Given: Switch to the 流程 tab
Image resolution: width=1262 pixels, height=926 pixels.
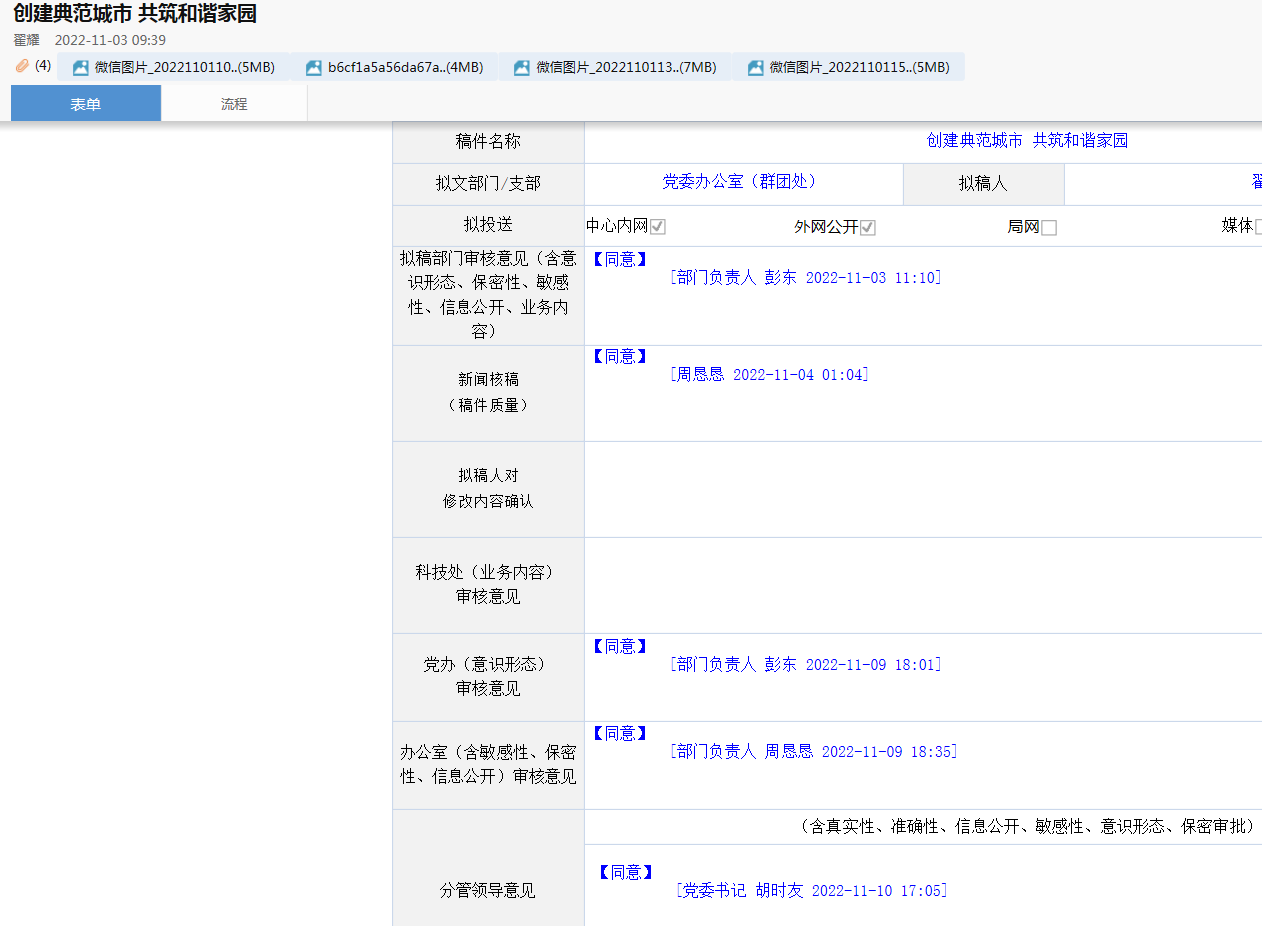Looking at the screenshot, I should coord(234,104).
